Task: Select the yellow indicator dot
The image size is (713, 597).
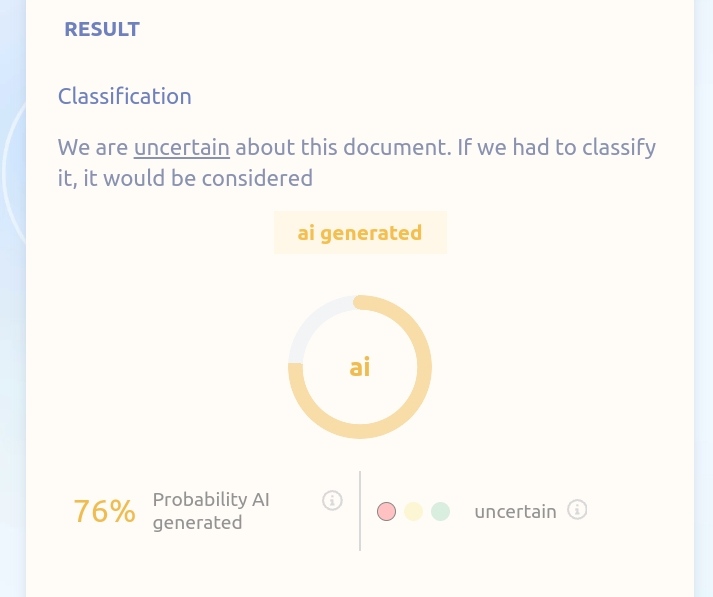Action: click(414, 512)
